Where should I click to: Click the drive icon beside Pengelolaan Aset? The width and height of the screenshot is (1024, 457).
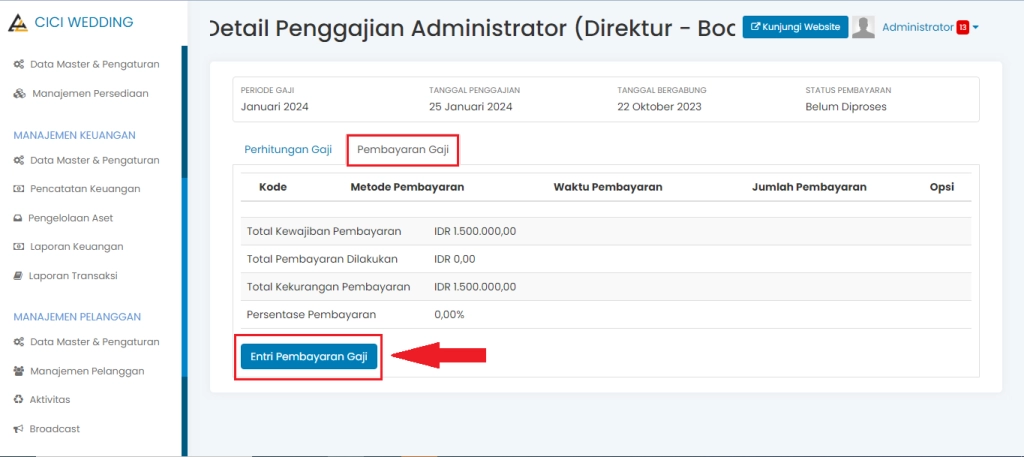coord(18,218)
